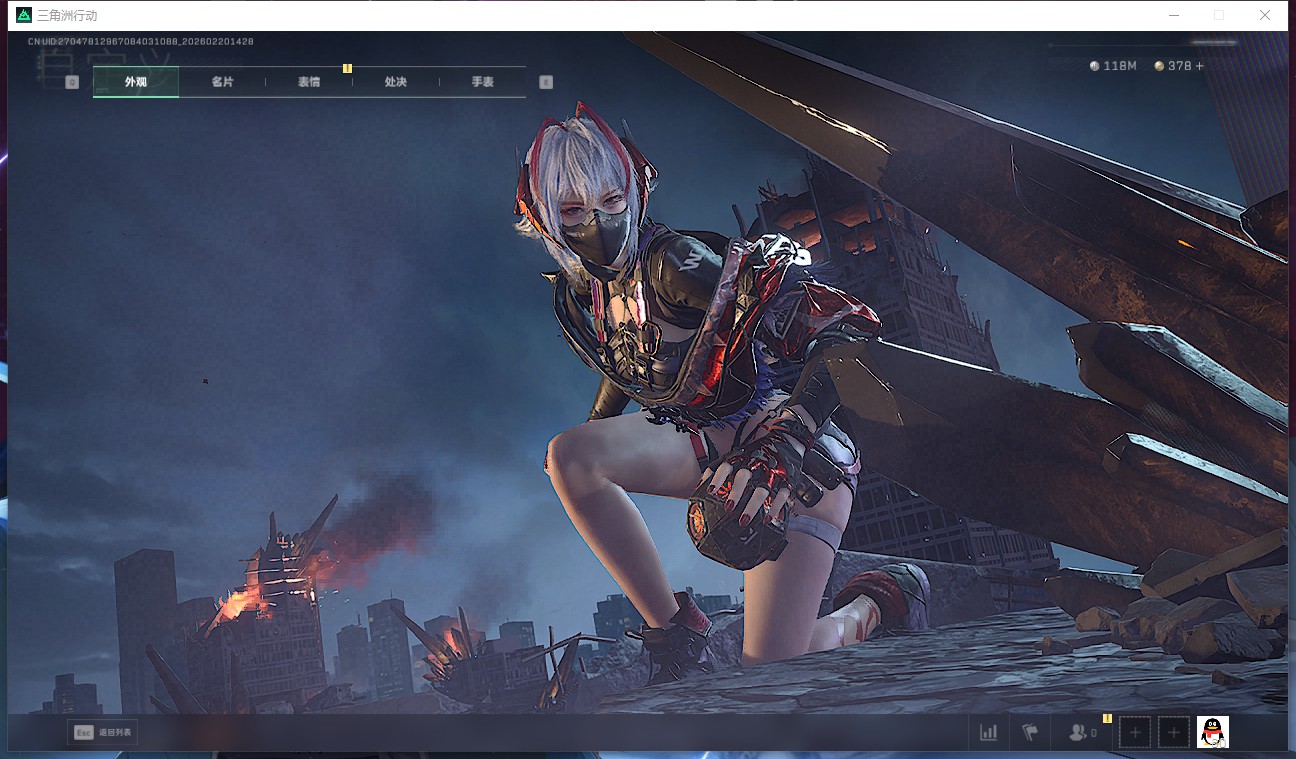
Task: Select the 表情 tab
Action: click(309, 82)
